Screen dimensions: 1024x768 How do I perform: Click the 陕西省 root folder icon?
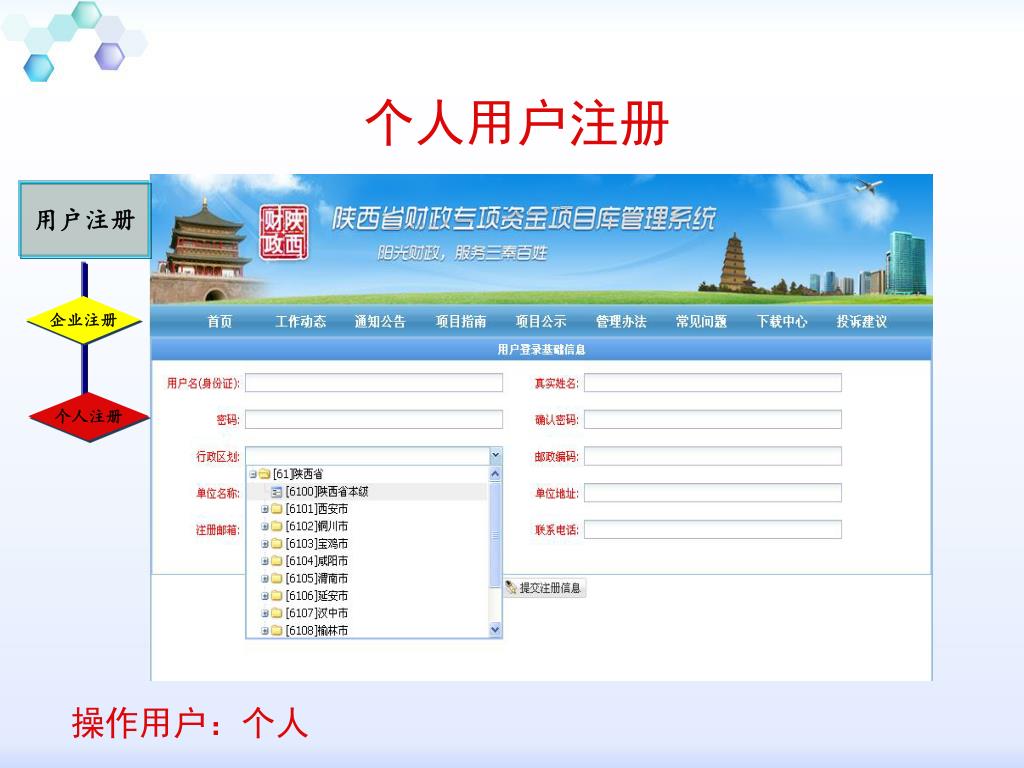pyautogui.click(x=265, y=474)
